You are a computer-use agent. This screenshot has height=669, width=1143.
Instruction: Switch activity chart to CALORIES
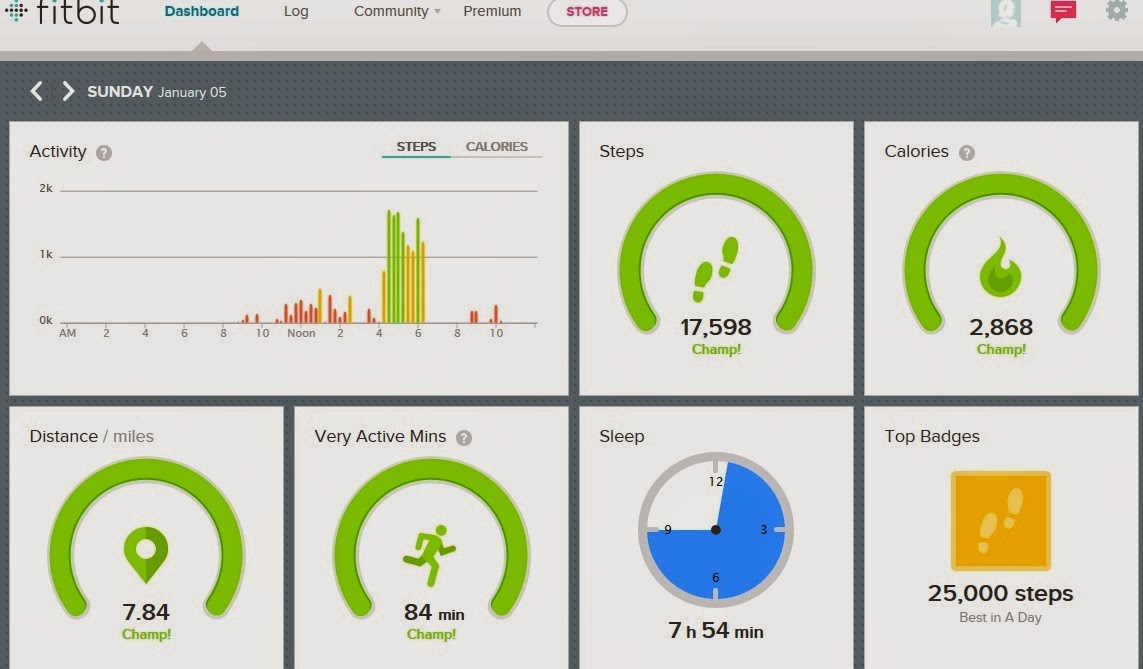tap(496, 146)
